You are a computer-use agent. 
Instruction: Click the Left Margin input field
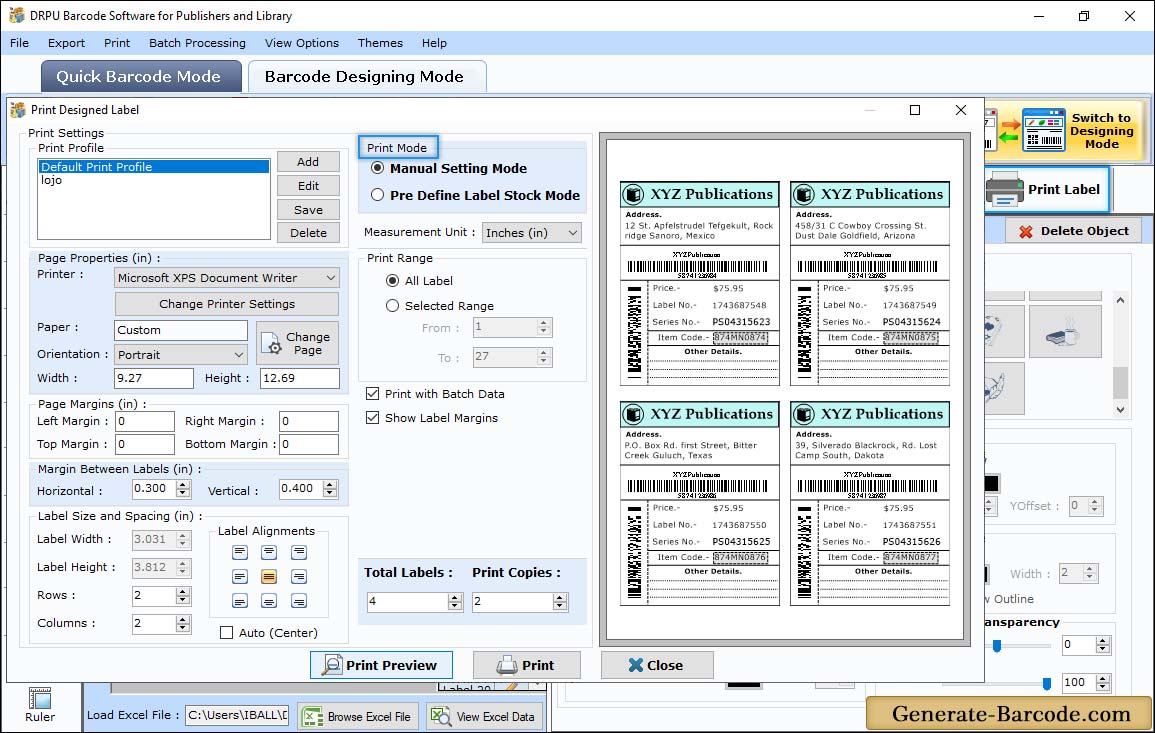[145, 421]
